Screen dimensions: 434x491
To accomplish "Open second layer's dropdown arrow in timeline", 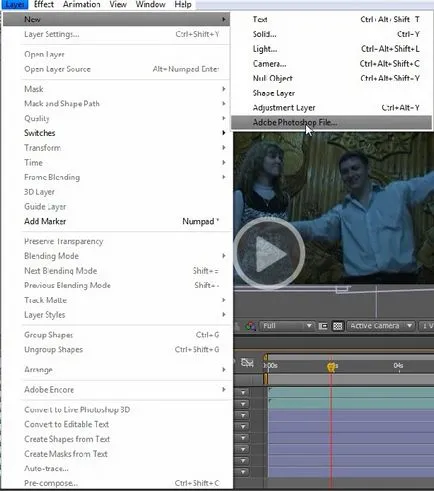I will [x=243, y=404].
